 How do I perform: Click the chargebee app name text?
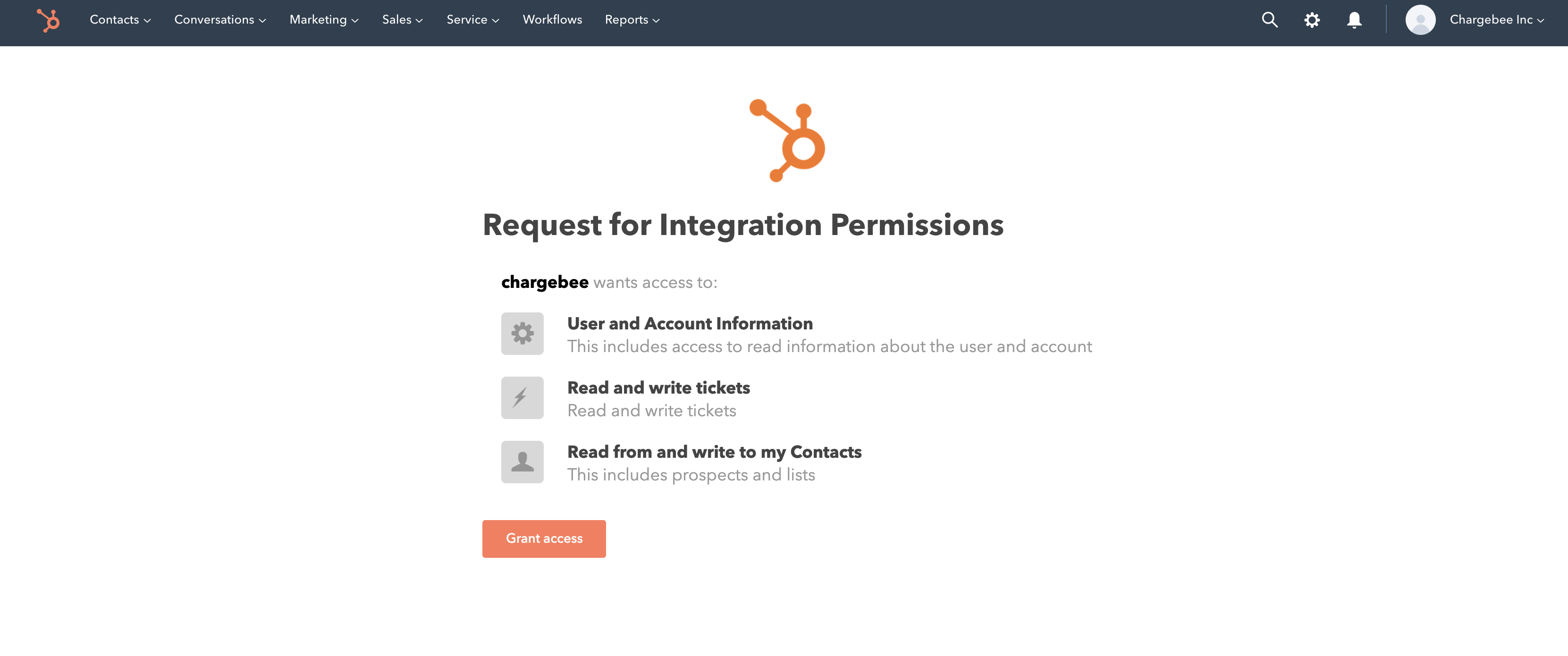(544, 282)
